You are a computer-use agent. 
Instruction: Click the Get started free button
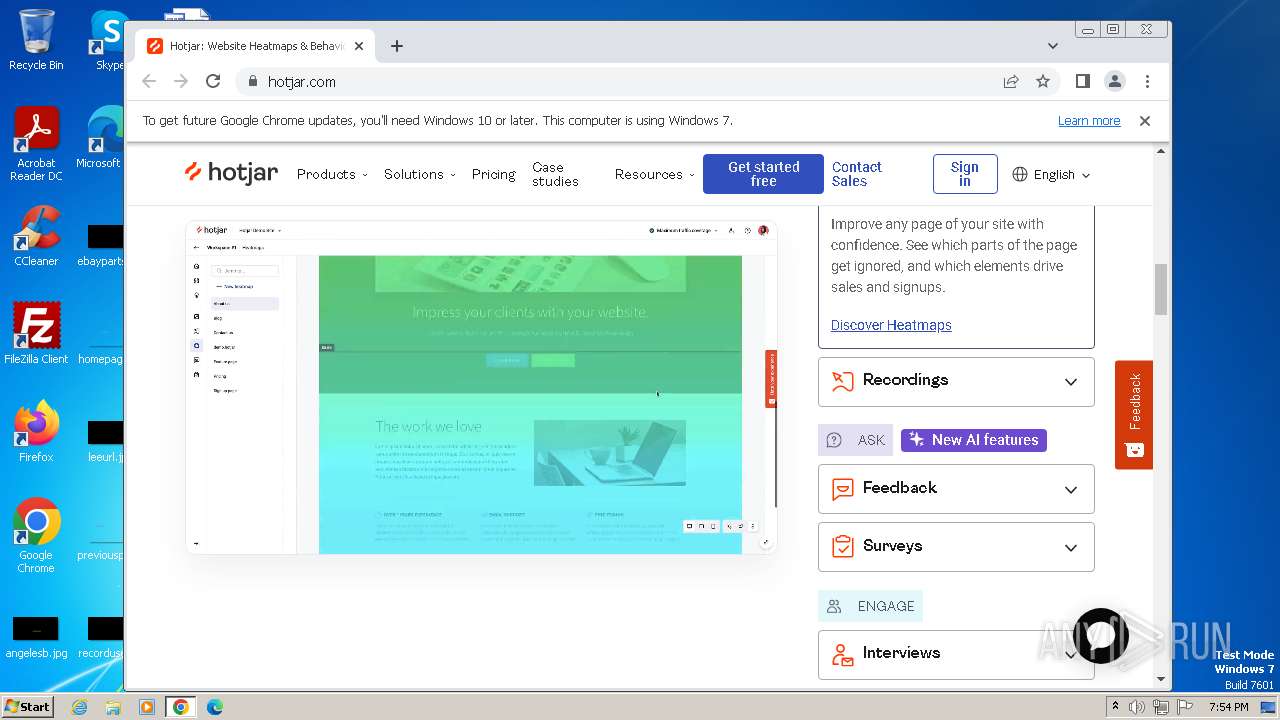(x=763, y=174)
